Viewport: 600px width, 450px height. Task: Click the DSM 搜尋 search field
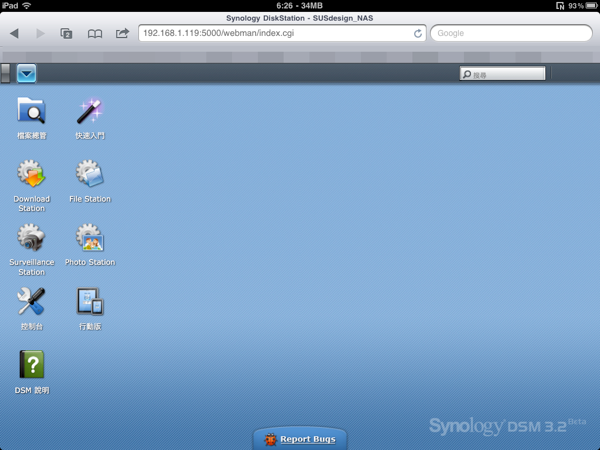502,74
